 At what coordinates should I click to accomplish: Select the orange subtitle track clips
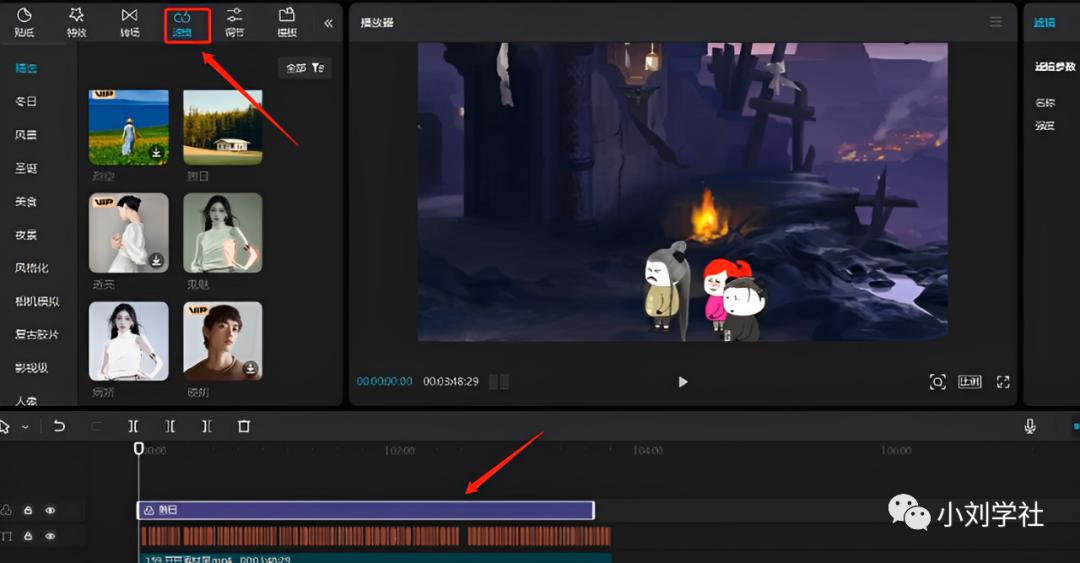click(x=375, y=536)
